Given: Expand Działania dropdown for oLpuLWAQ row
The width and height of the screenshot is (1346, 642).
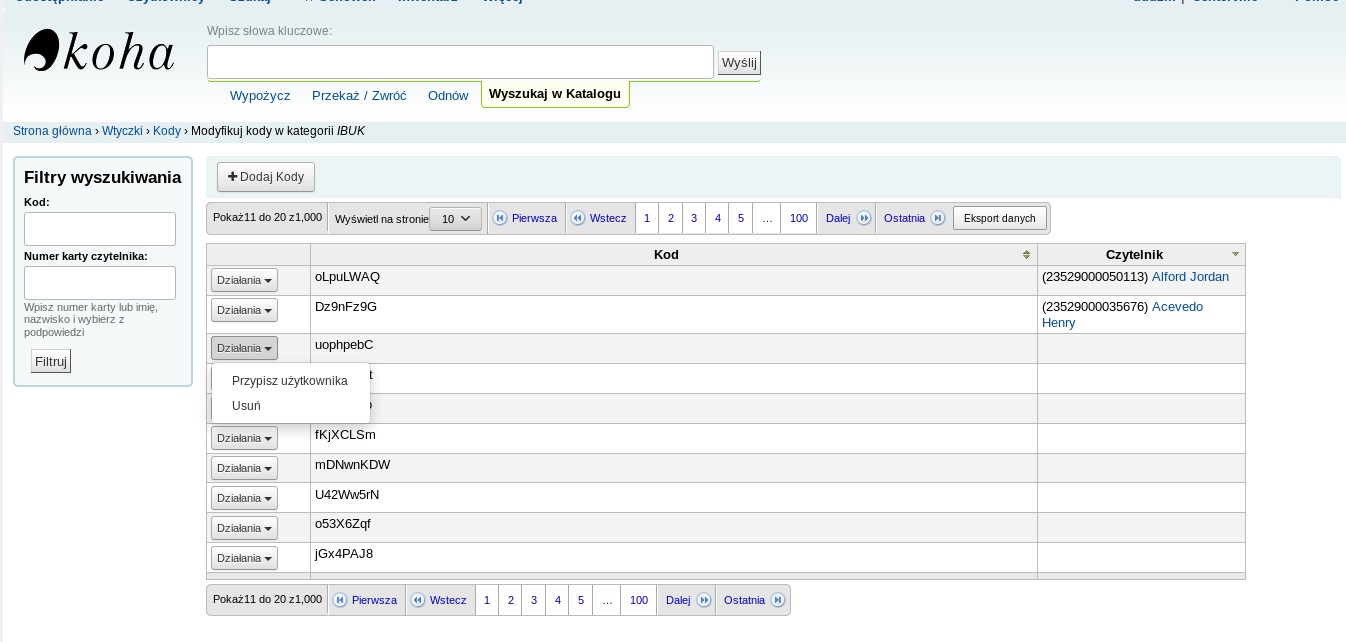Looking at the screenshot, I should click(x=244, y=280).
